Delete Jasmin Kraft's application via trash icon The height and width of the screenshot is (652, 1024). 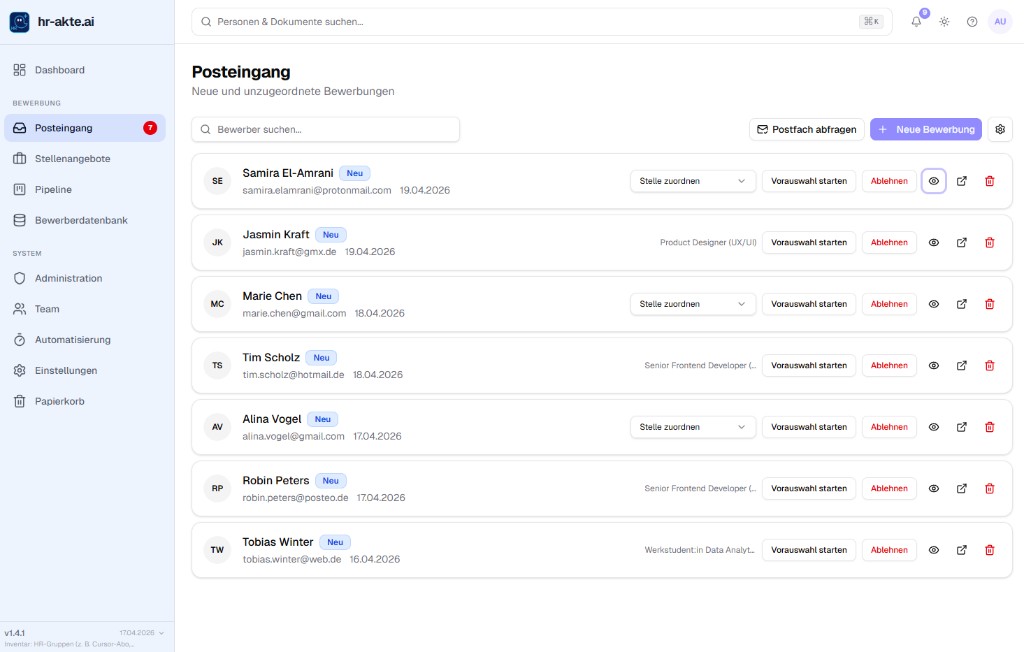[x=990, y=242]
